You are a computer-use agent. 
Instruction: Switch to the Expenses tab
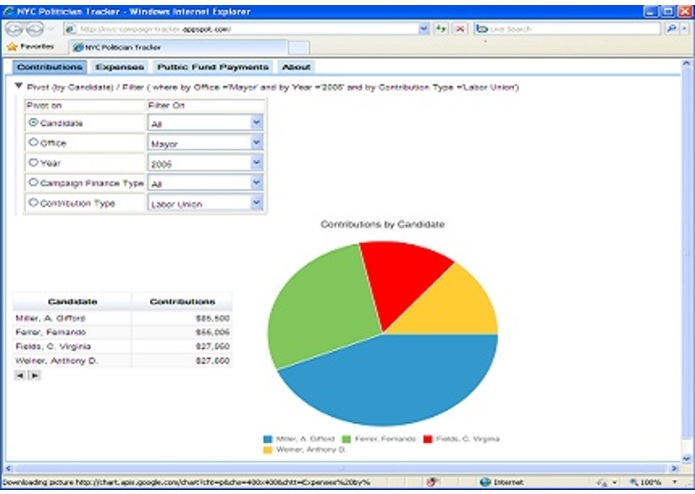click(120, 67)
